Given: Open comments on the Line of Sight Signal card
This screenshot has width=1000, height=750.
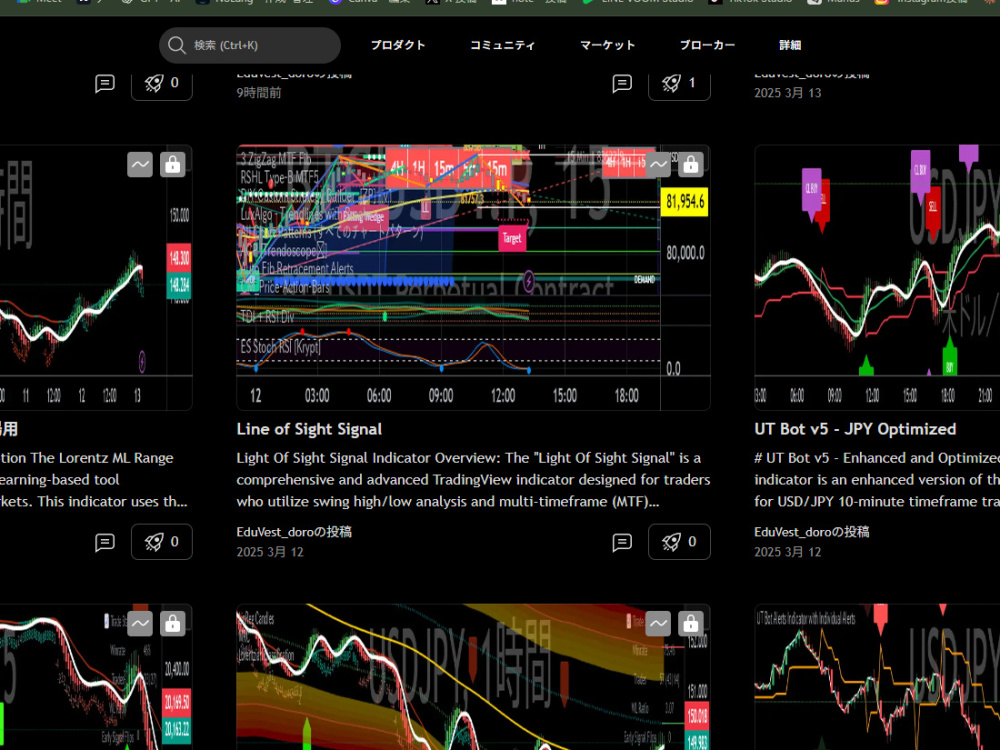Looking at the screenshot, I should pos(622,542).
